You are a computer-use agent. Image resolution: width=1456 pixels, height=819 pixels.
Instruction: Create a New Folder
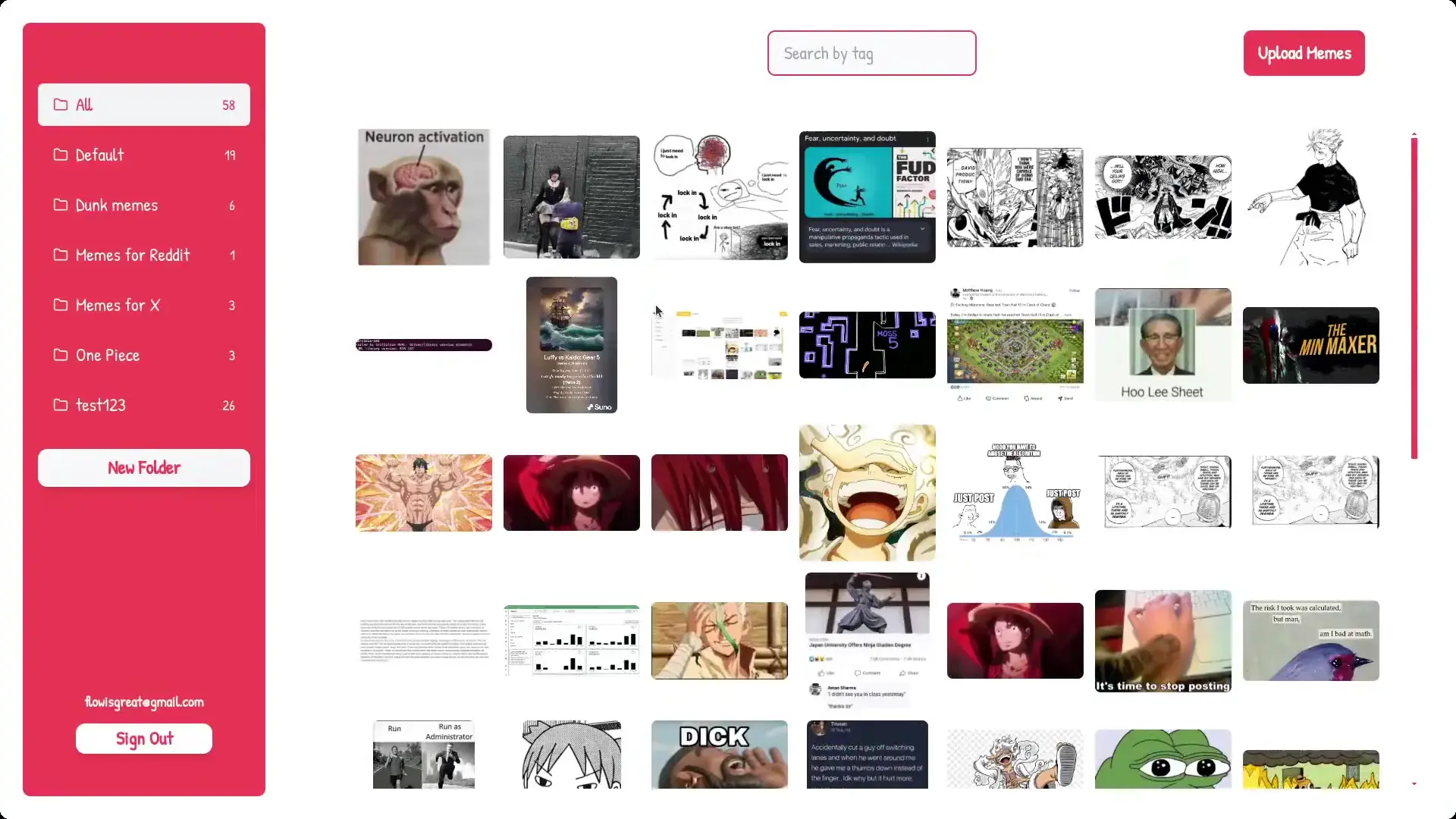tap(144, 468)
